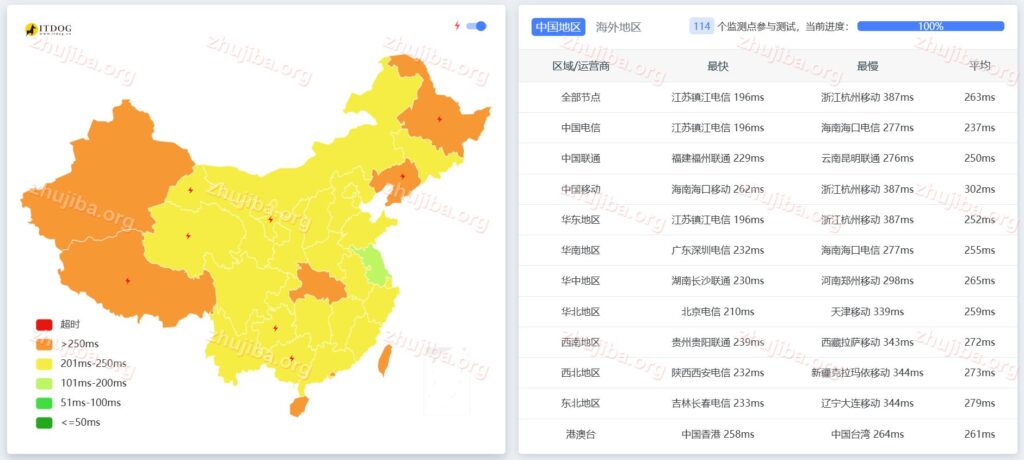Click 福建福州联通 229ms cell

718,158
